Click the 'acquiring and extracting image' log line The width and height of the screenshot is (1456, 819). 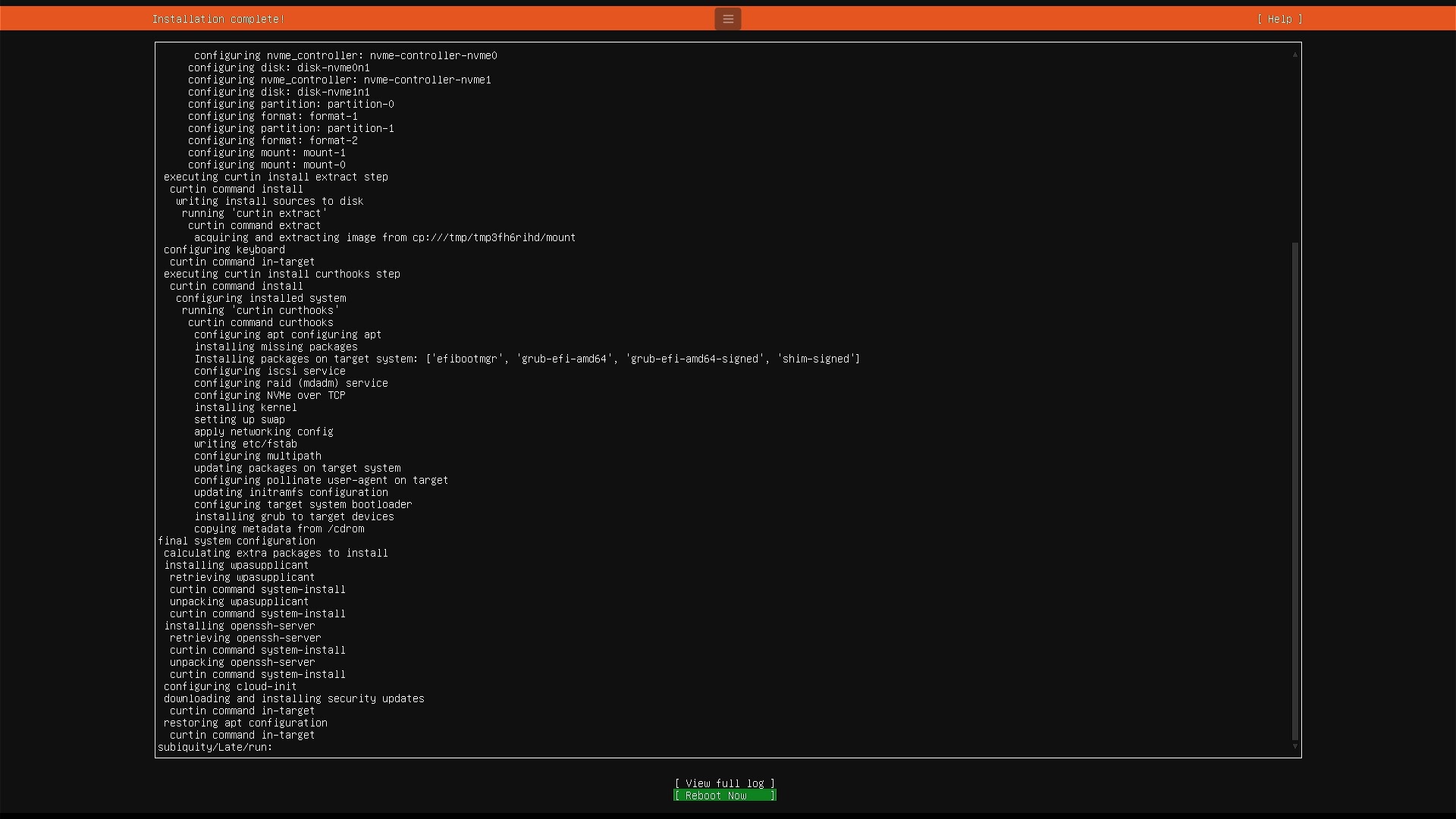click(384, 237)
